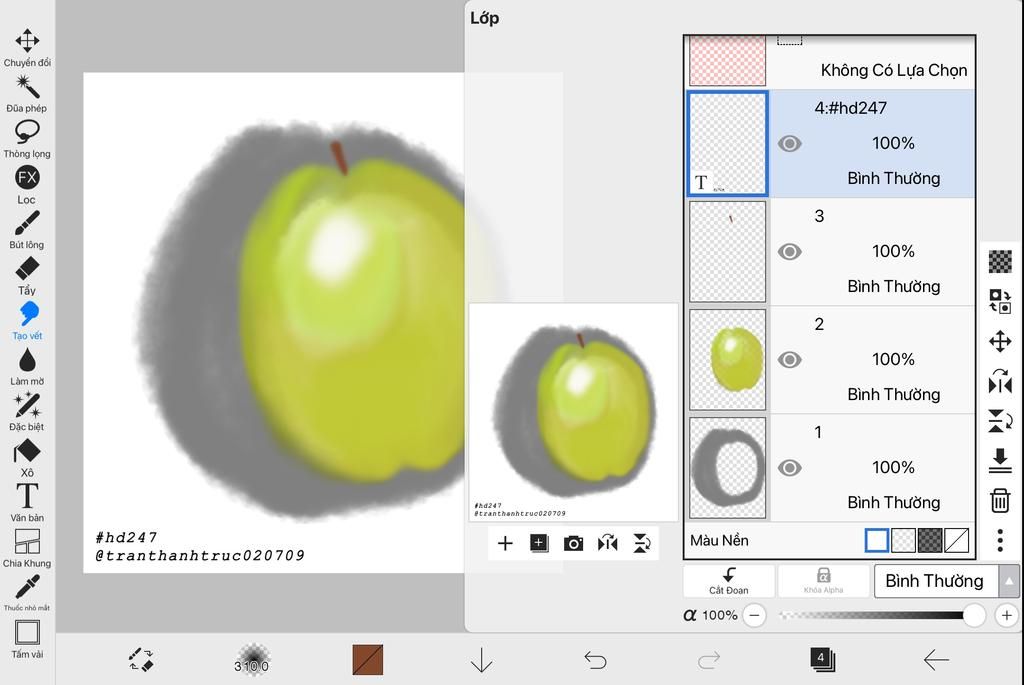The height and width of the screenshot is (685, 1024).
Task: Merge layer down with download arrow icon
Action: (x=1000, y=461)
